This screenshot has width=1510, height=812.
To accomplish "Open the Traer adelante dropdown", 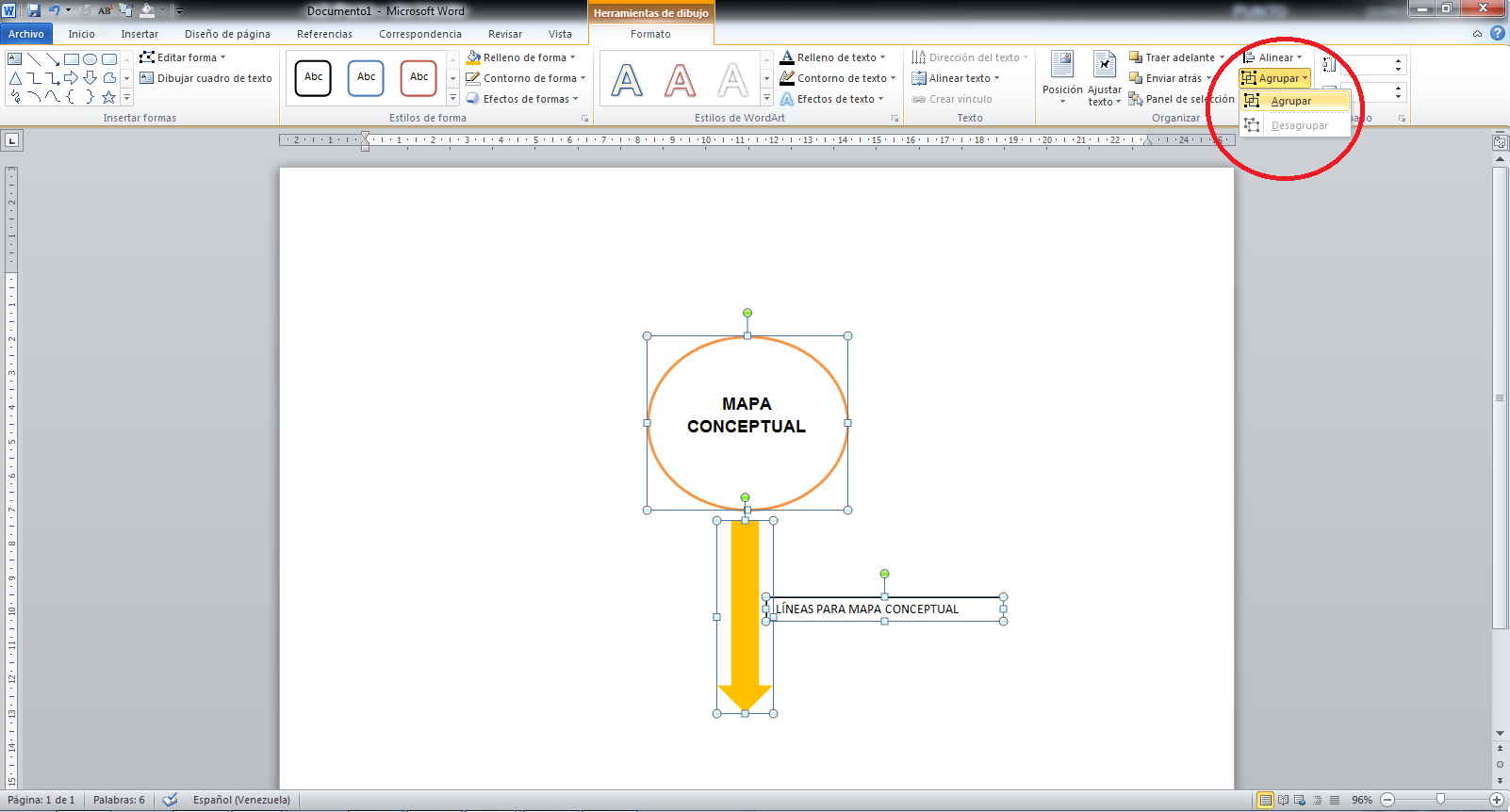I will (x=1177, y=57).
